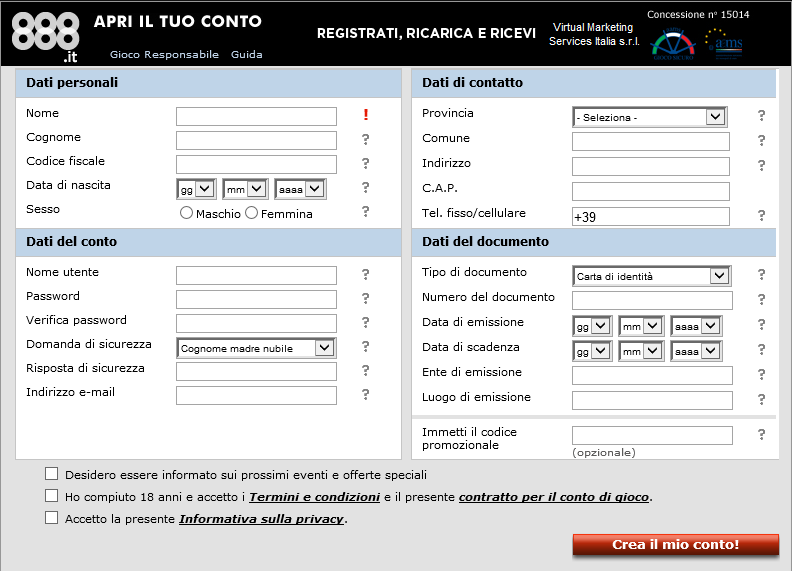
Task: Click question mark beside Data di emissione
Action: coord(762,324)
